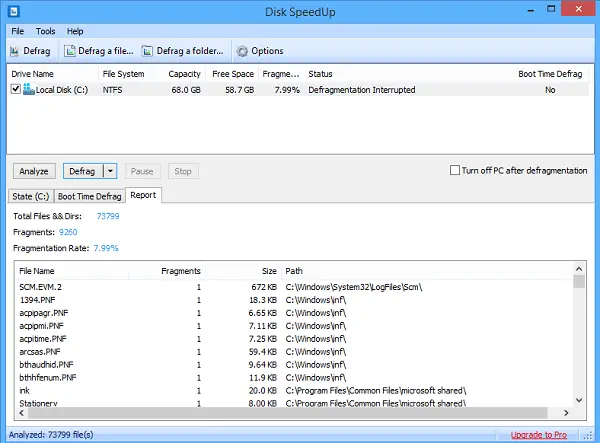Image resolution: width=600 pixels, height=443 pixels.
Task: Click the Defrag a file icon
Action: (70, 51)
